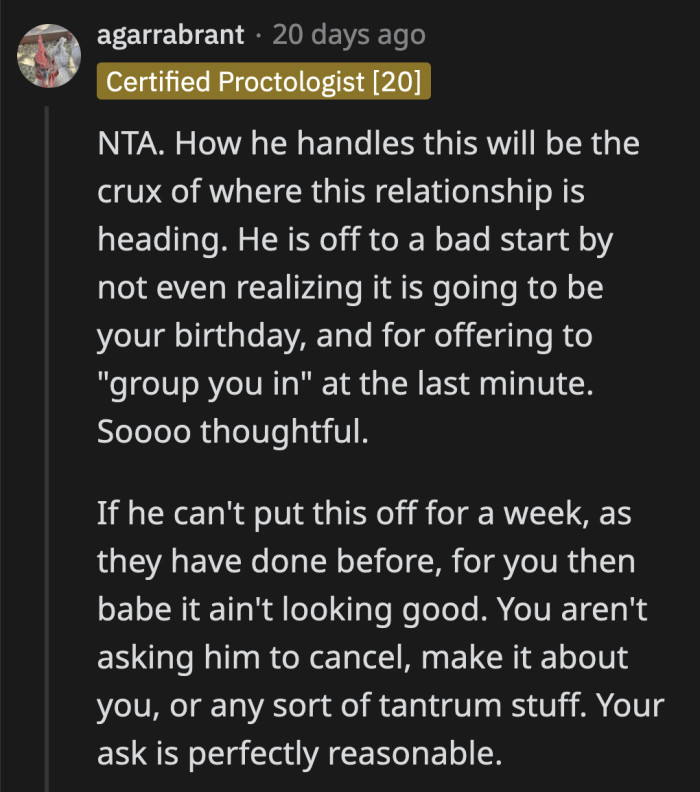Screen dimensions: 700x792
Task: Collapse the comment using the vertical thread line
Action: pyautogui.click(x=47, y=450)
